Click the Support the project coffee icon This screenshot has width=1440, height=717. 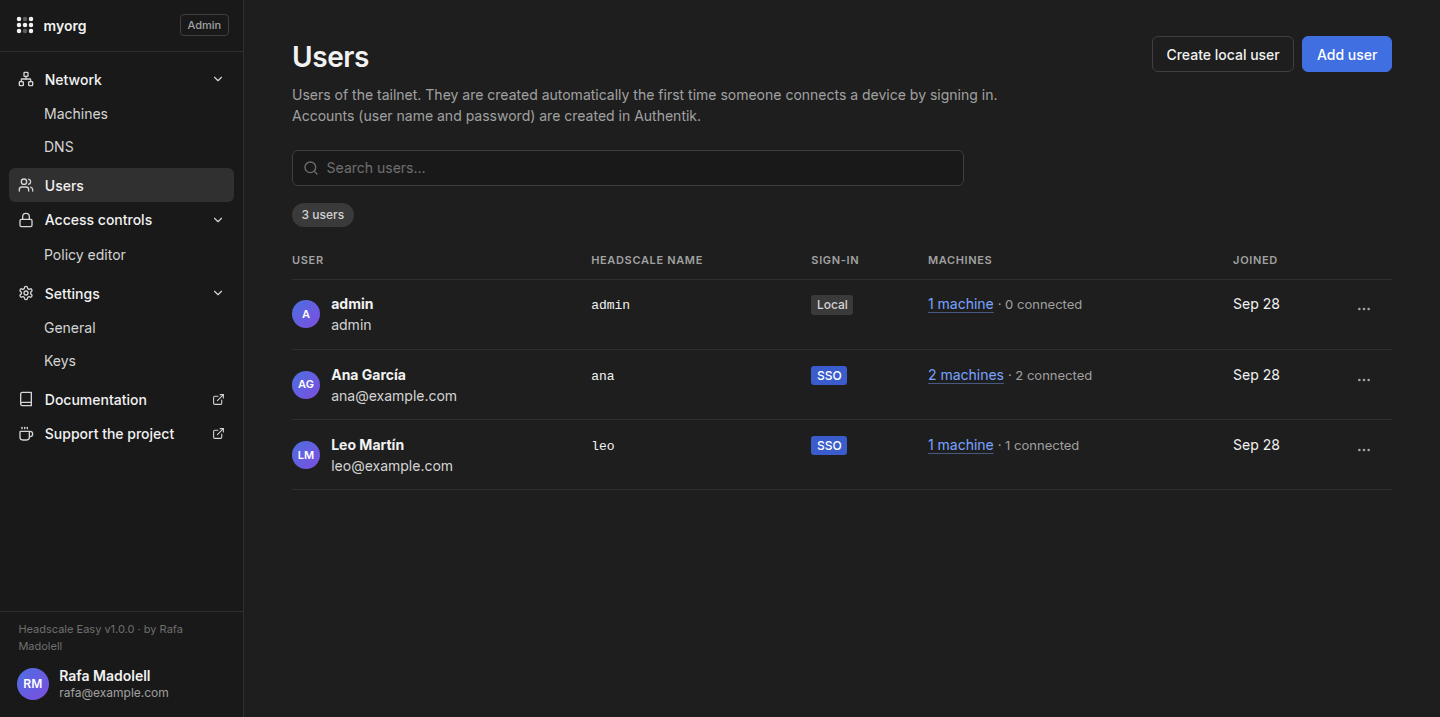[26, 434]
